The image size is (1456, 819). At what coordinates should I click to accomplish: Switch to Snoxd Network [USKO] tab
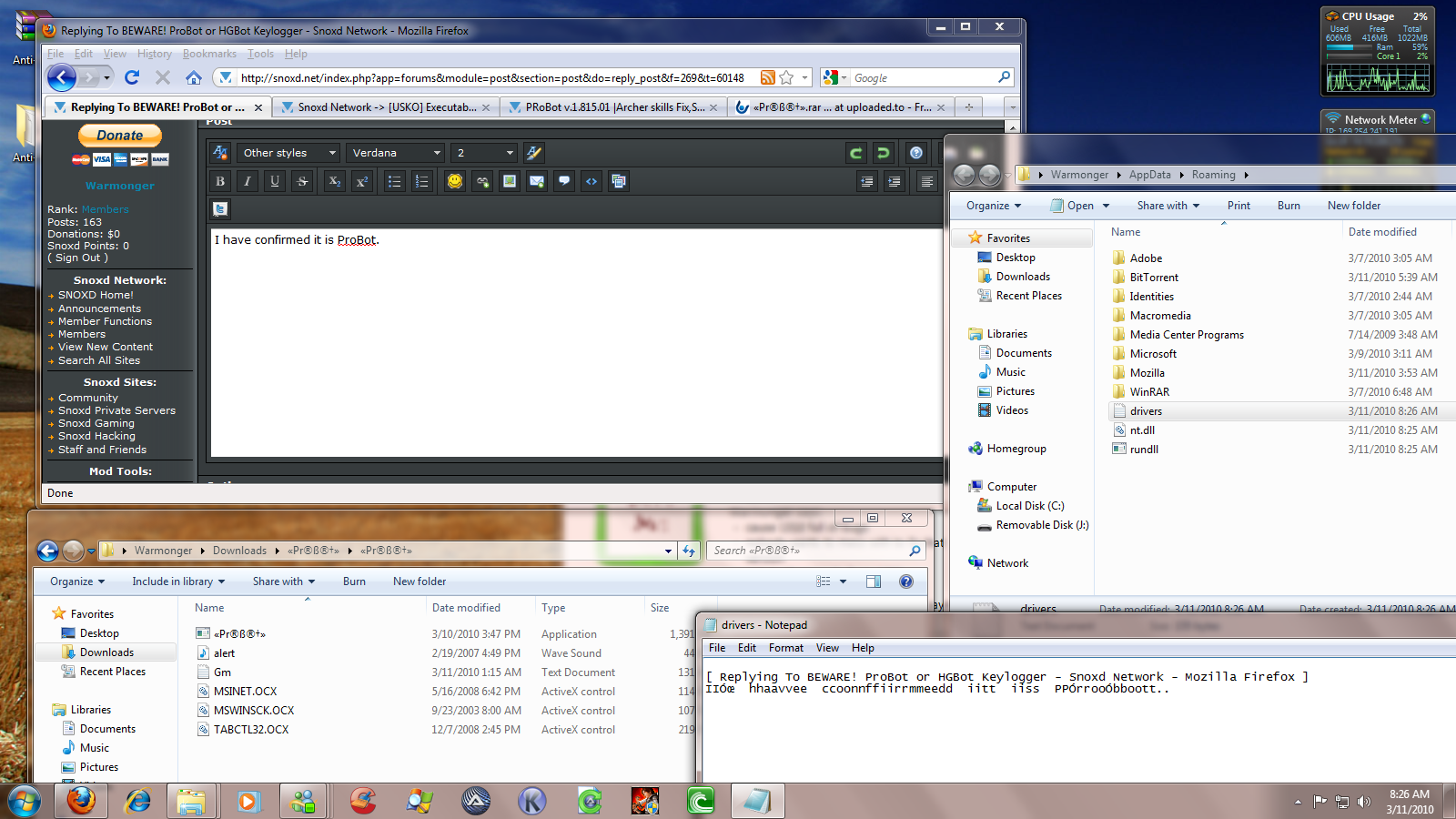(x=386, y=106)
